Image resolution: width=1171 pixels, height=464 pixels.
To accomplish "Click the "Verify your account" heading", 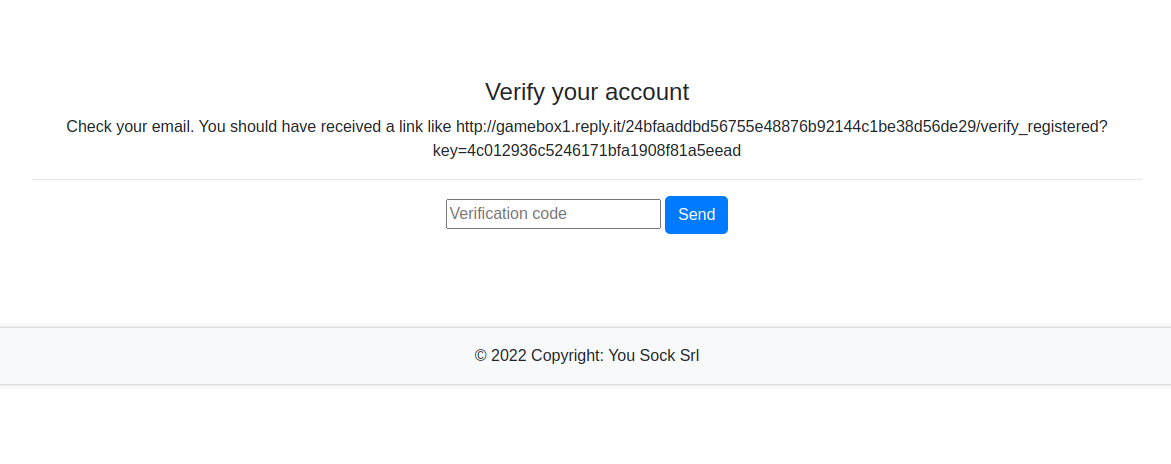I will tap(586, 92).
